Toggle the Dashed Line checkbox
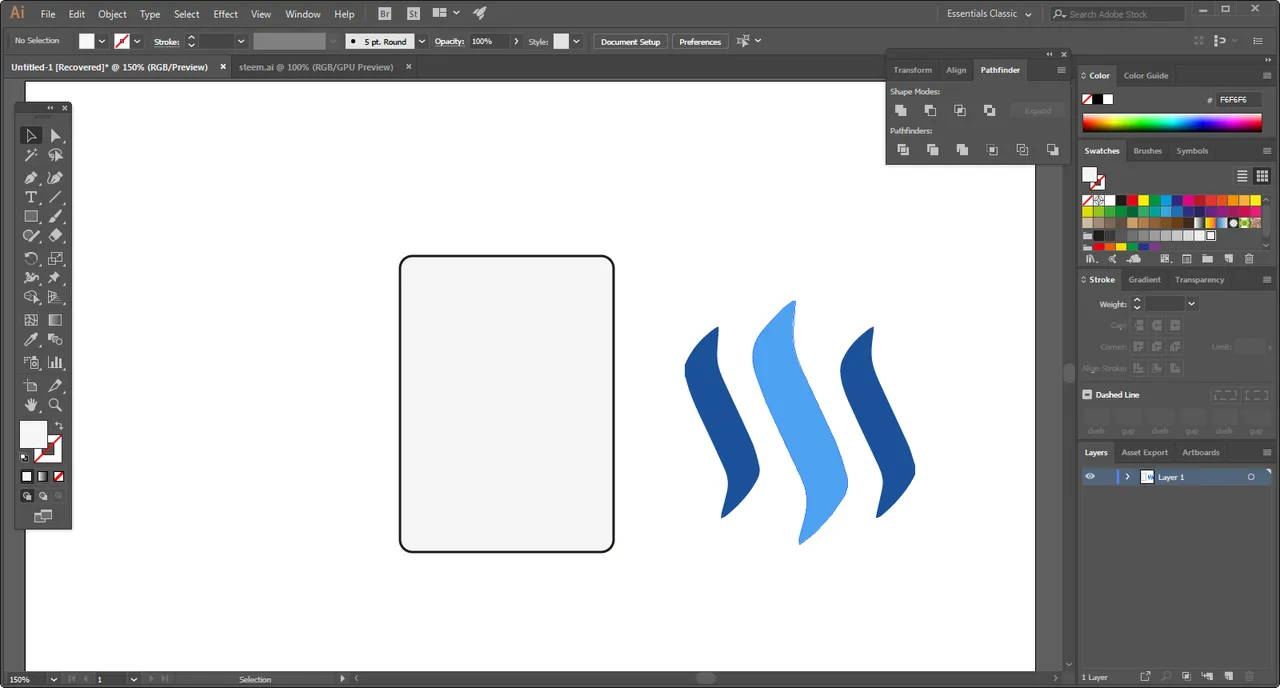Screen dimensions: 1280x688 (1087, 395)
